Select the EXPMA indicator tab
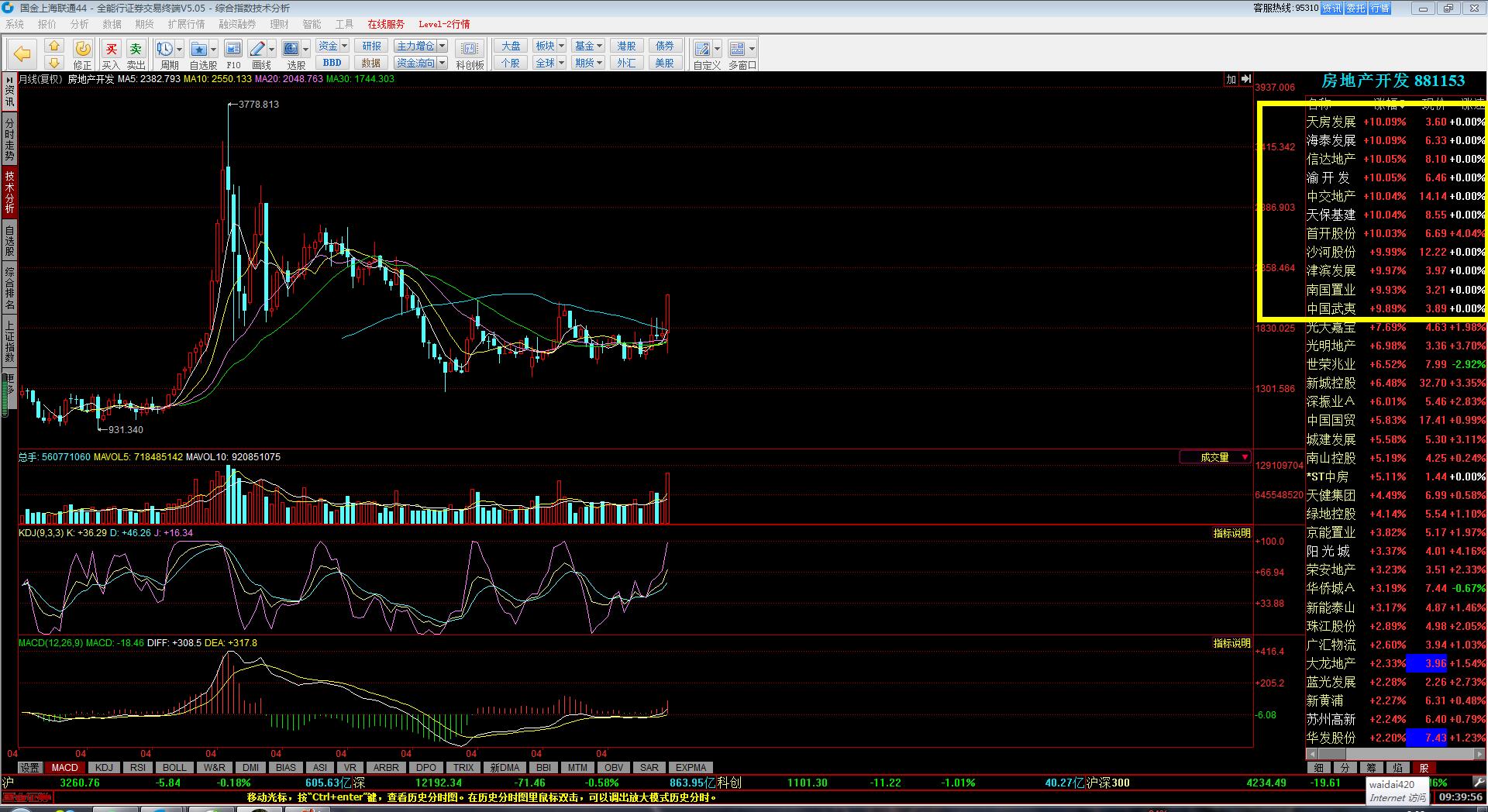Viewport: 1488px width, 812px height. [x=691, y=768]
